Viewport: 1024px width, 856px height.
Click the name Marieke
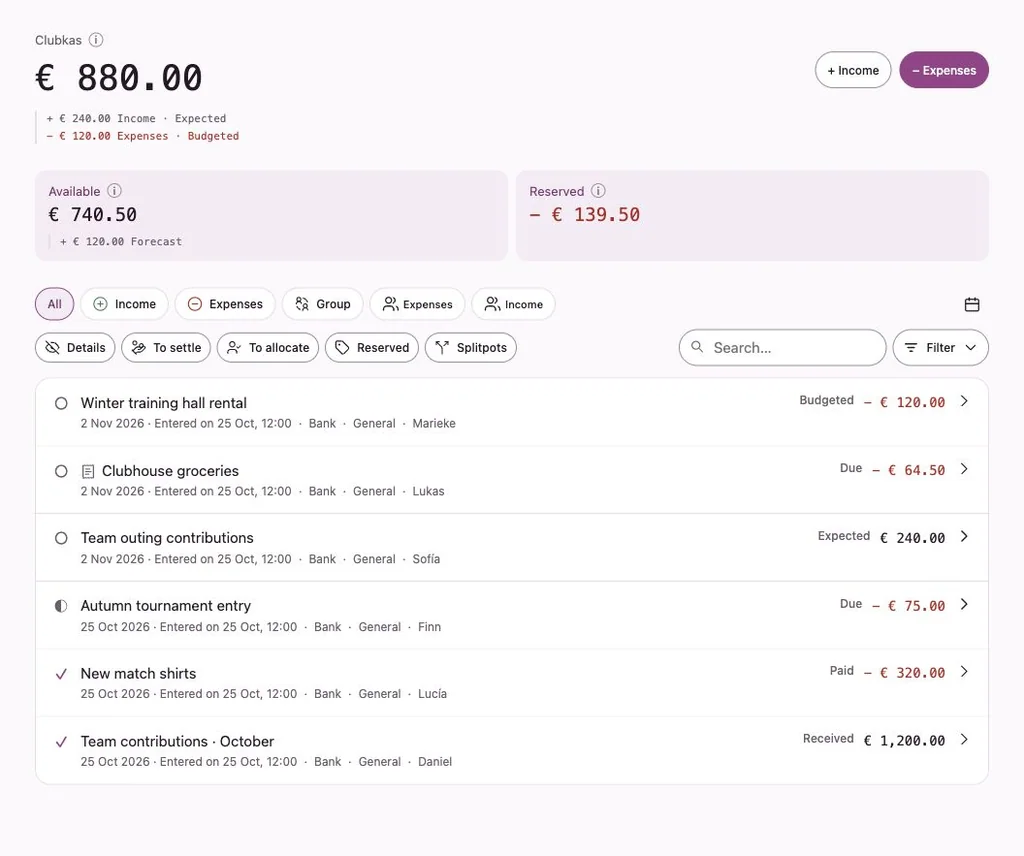pos(434,423)
